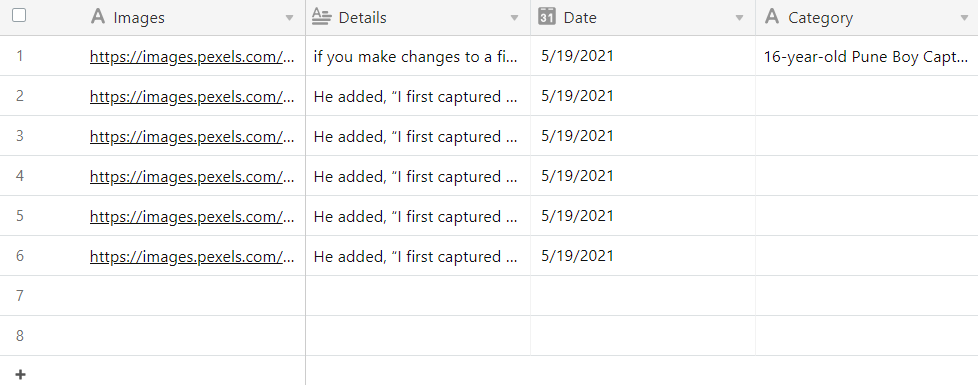Click the long text icon beside Details
The width and height of the screenshot is (978, 385).
coord(321,17)
